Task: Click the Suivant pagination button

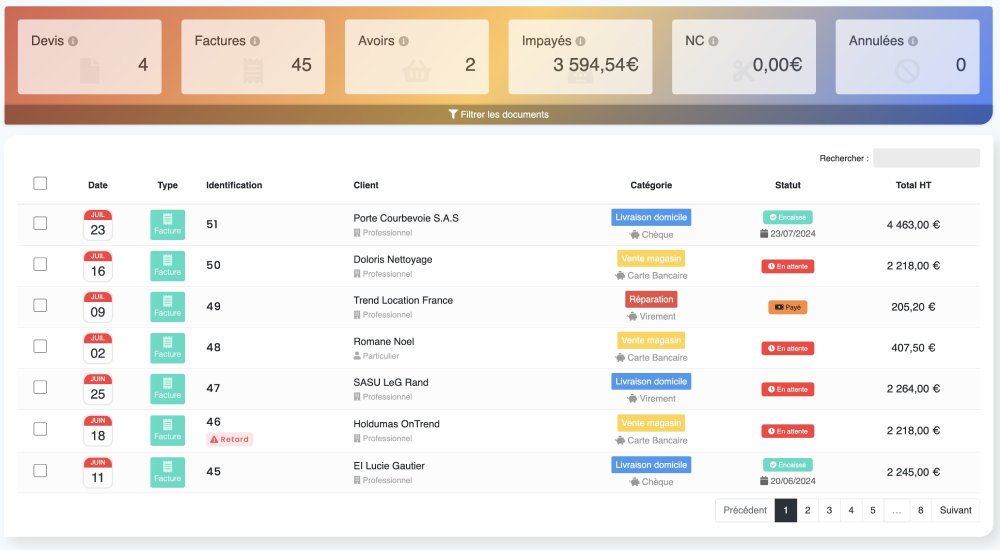Action: point(955,510)
